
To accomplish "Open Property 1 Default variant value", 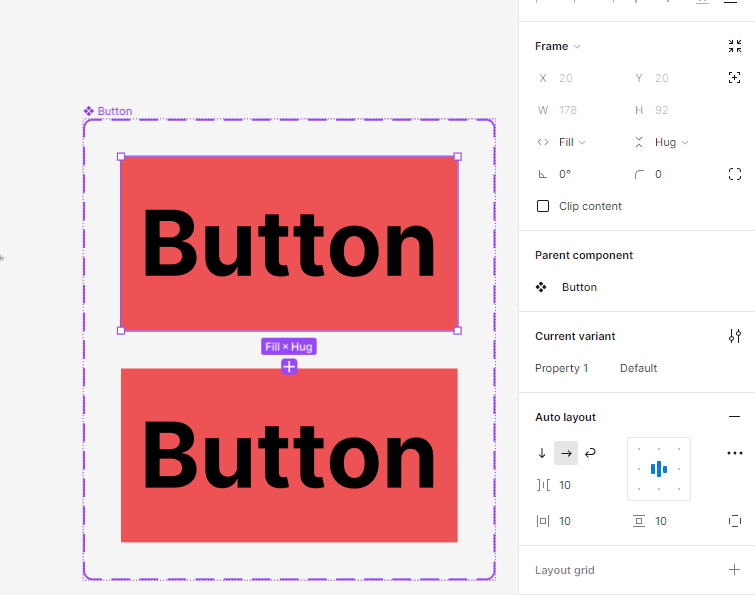I will point(638,368).
